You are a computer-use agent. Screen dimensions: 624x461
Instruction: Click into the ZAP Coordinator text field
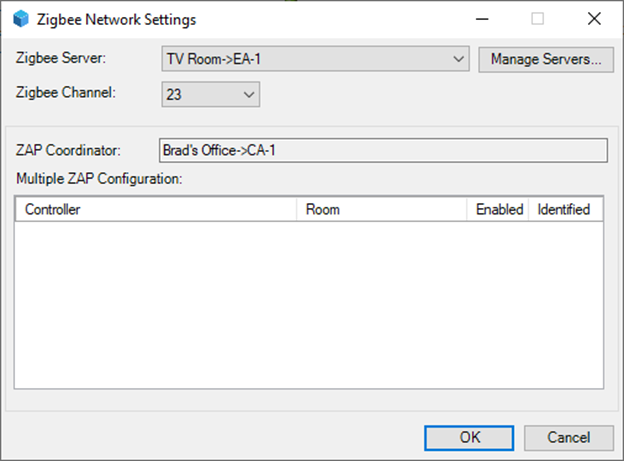click(x=383, y=150)
